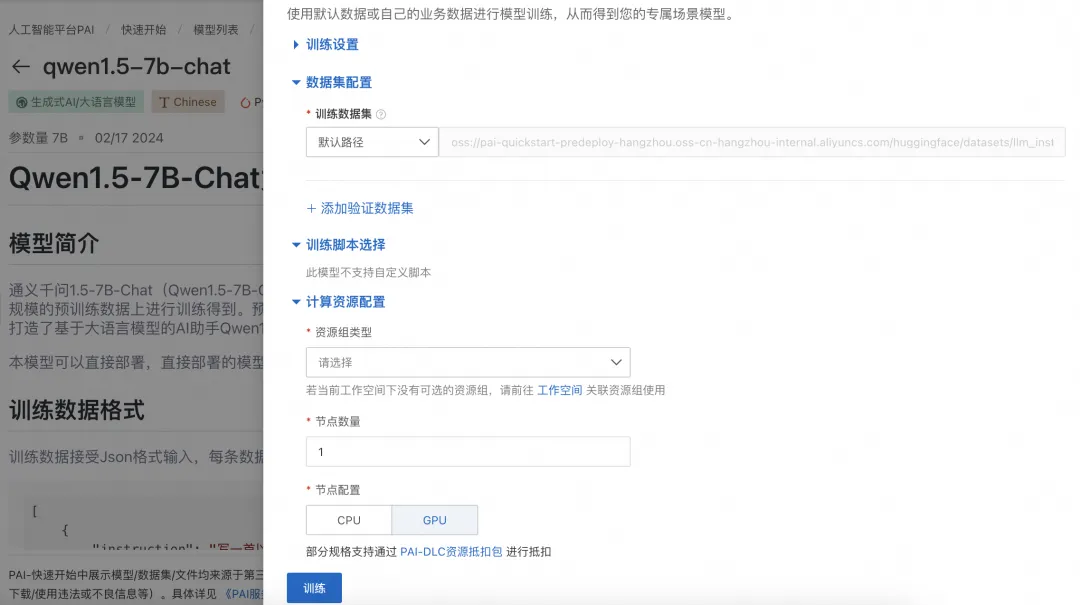
Task: Open the 资源组类型 请选择 dropdown
Action: tap(468, 362)
